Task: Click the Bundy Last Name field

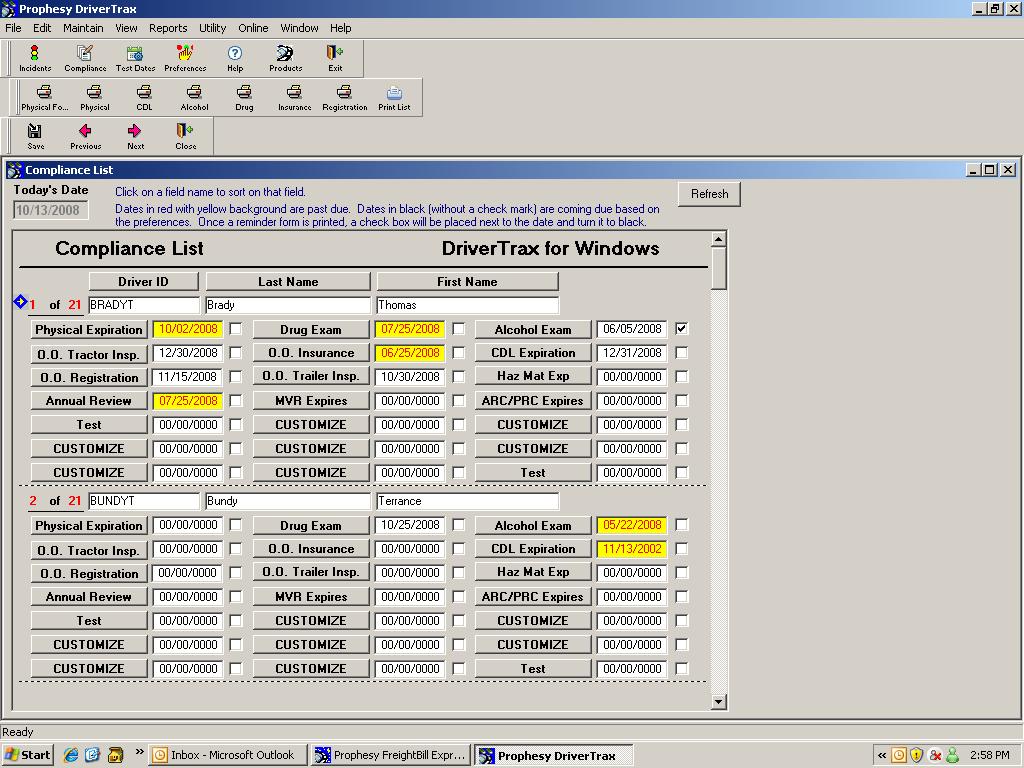Action: pos(288,501)
